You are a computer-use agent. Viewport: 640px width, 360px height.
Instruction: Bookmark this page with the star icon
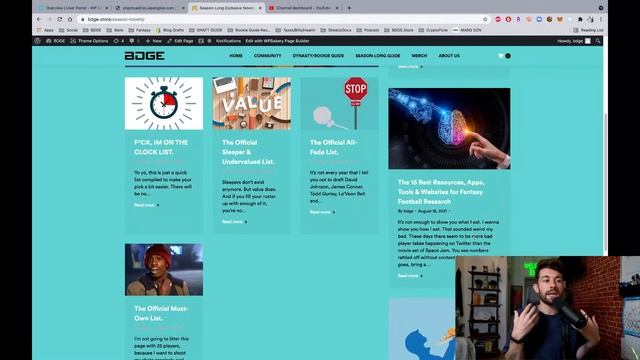click(x=485, y=19)
